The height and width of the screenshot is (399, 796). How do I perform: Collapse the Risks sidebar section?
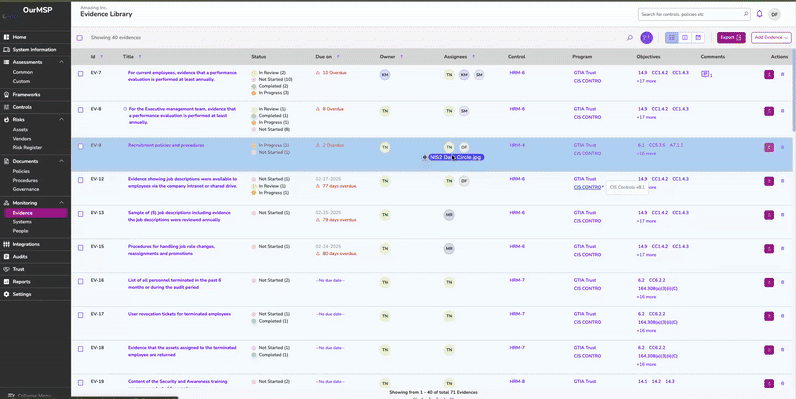[x=61, y=119]
